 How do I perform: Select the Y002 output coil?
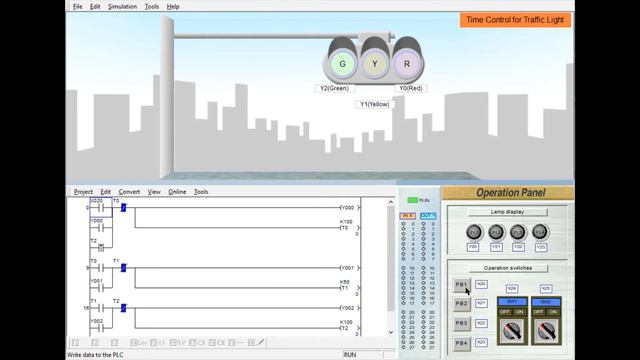click(350, 308)
